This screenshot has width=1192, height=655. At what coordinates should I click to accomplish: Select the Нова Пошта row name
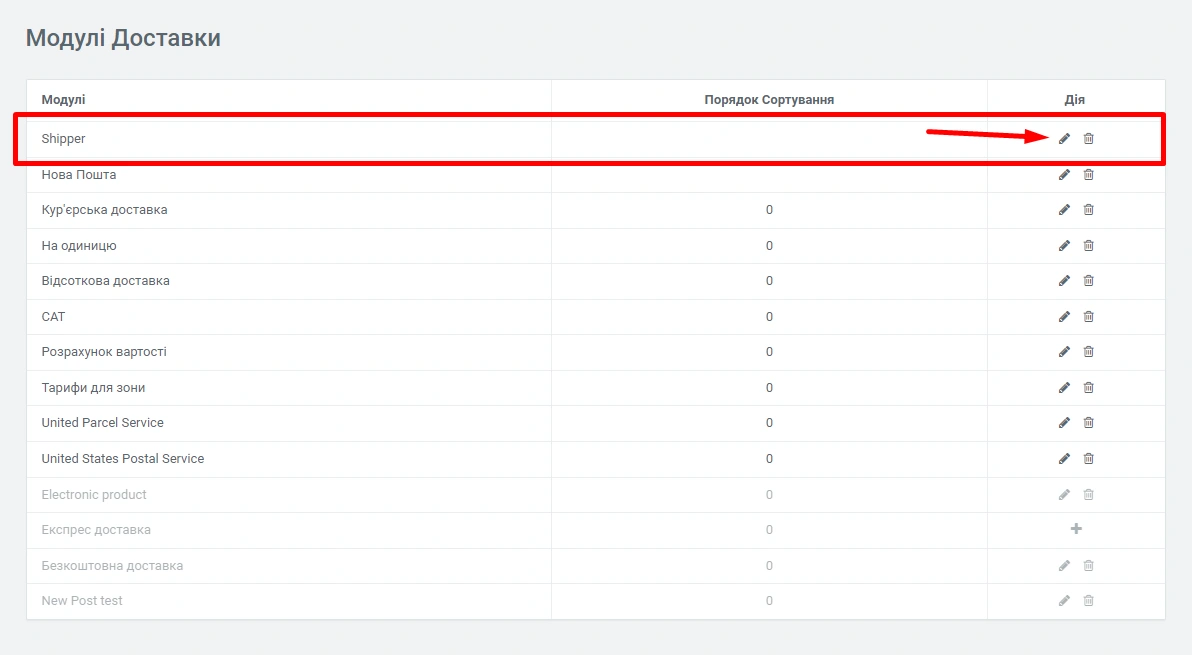pos(79,175)
